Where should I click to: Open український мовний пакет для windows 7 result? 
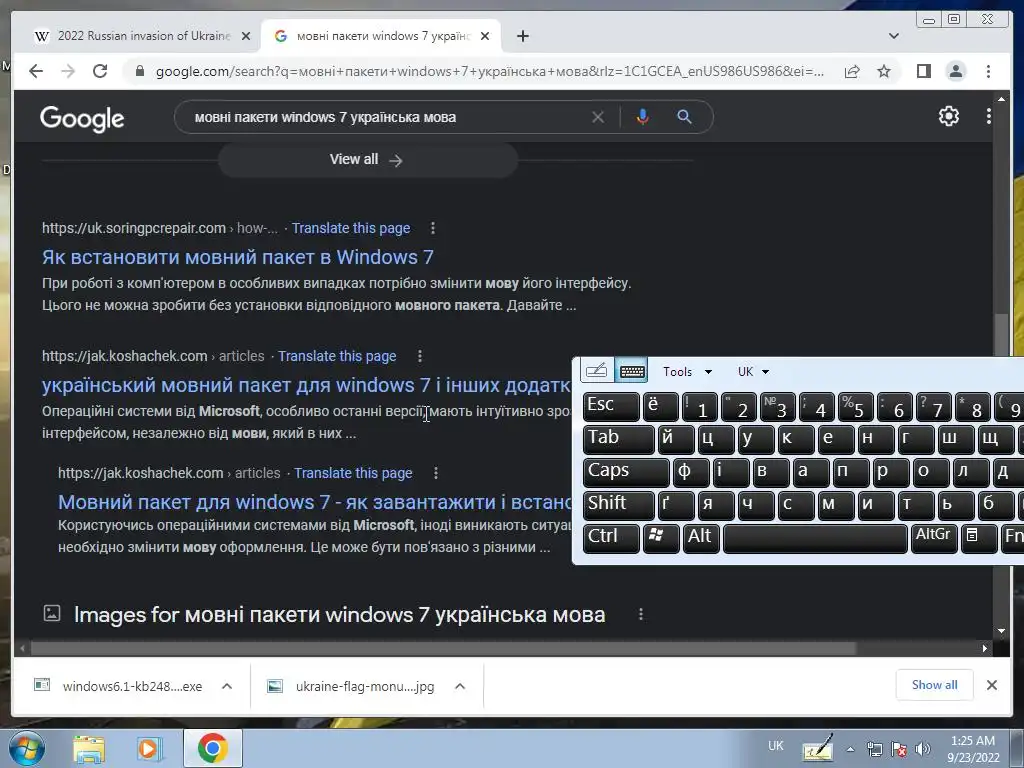(306, 385)
